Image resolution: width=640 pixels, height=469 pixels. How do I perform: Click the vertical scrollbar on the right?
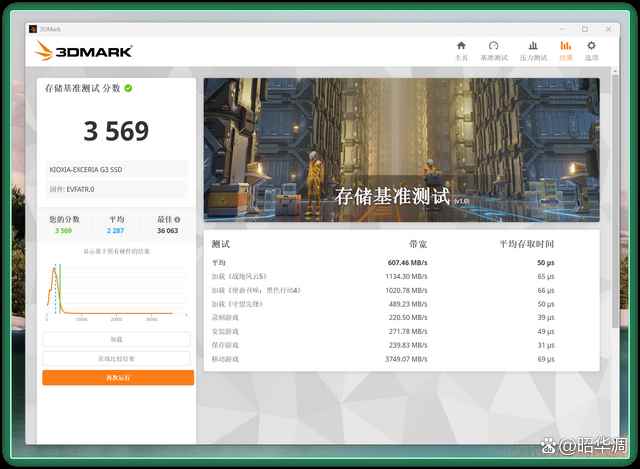(615, 200)
